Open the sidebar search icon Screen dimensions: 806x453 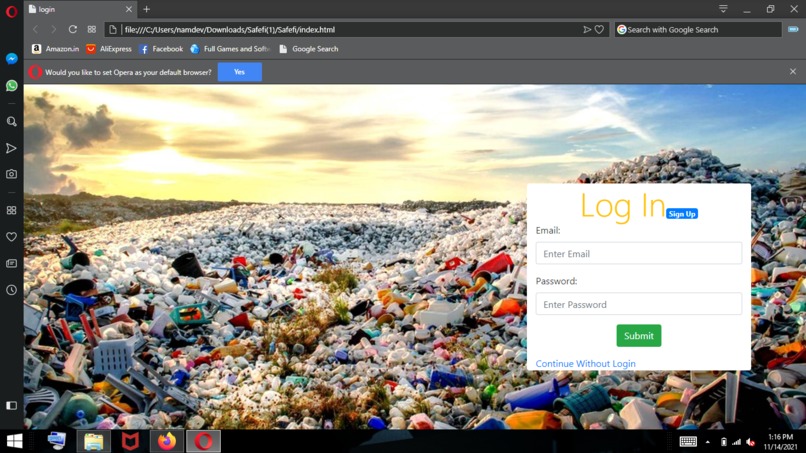[11, 122]
